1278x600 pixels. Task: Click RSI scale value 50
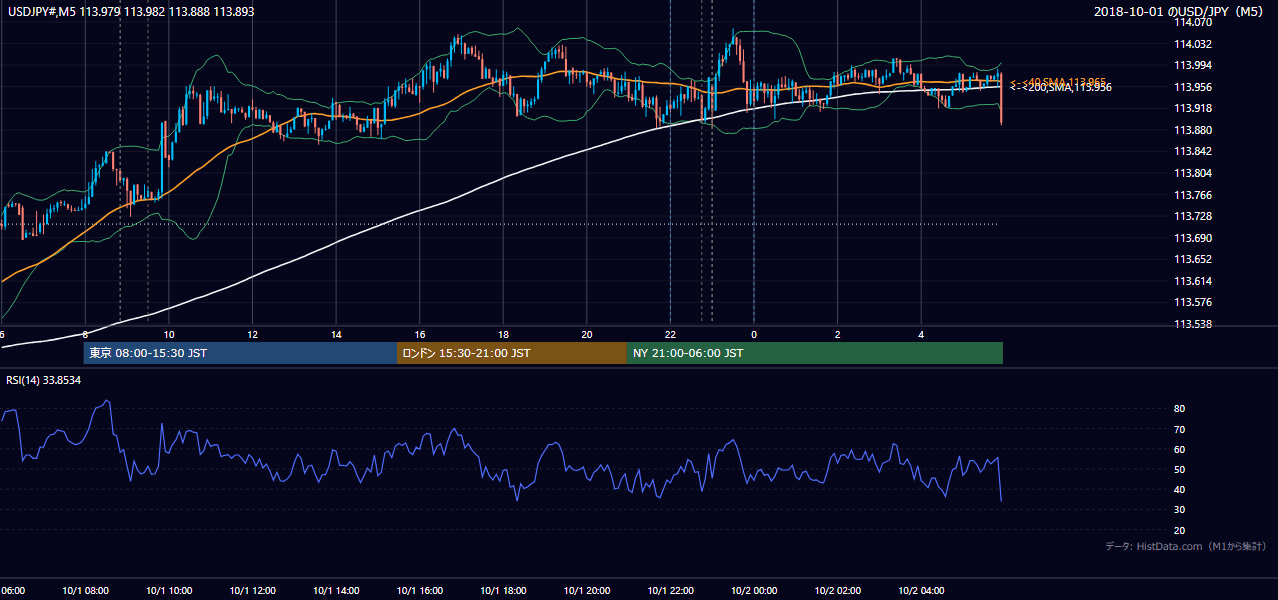(x=1180, y=469)
